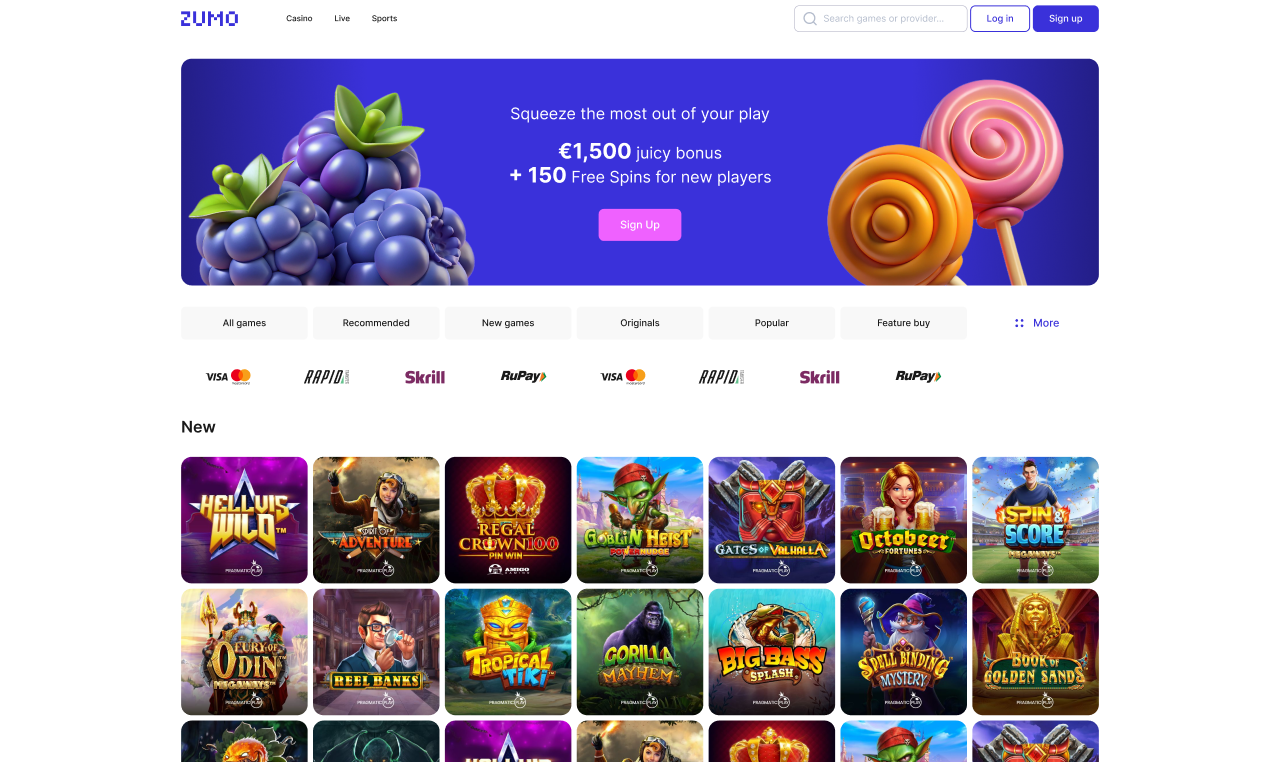1280x762 pixels.
Task: Select the first Visa Mastercard logo
Action: (228, 377)
